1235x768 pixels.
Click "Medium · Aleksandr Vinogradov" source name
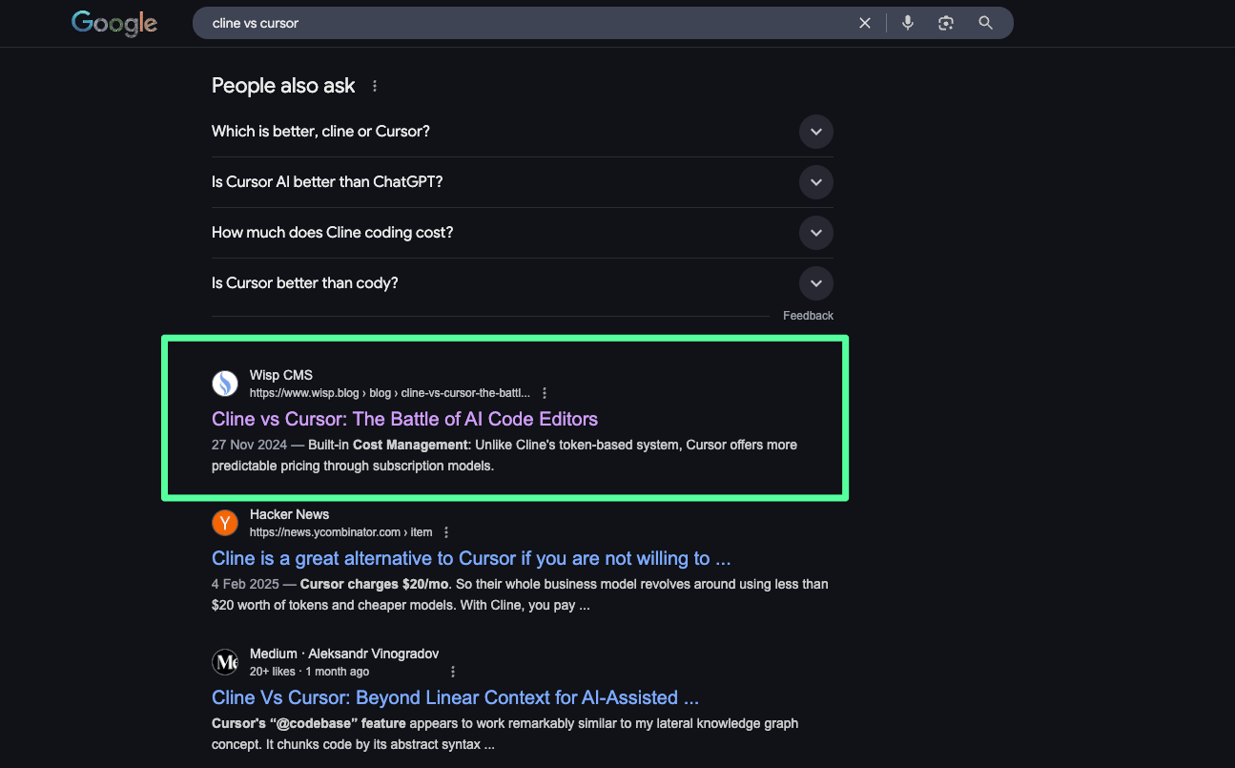pyautogui.click(x=344, y=654)
